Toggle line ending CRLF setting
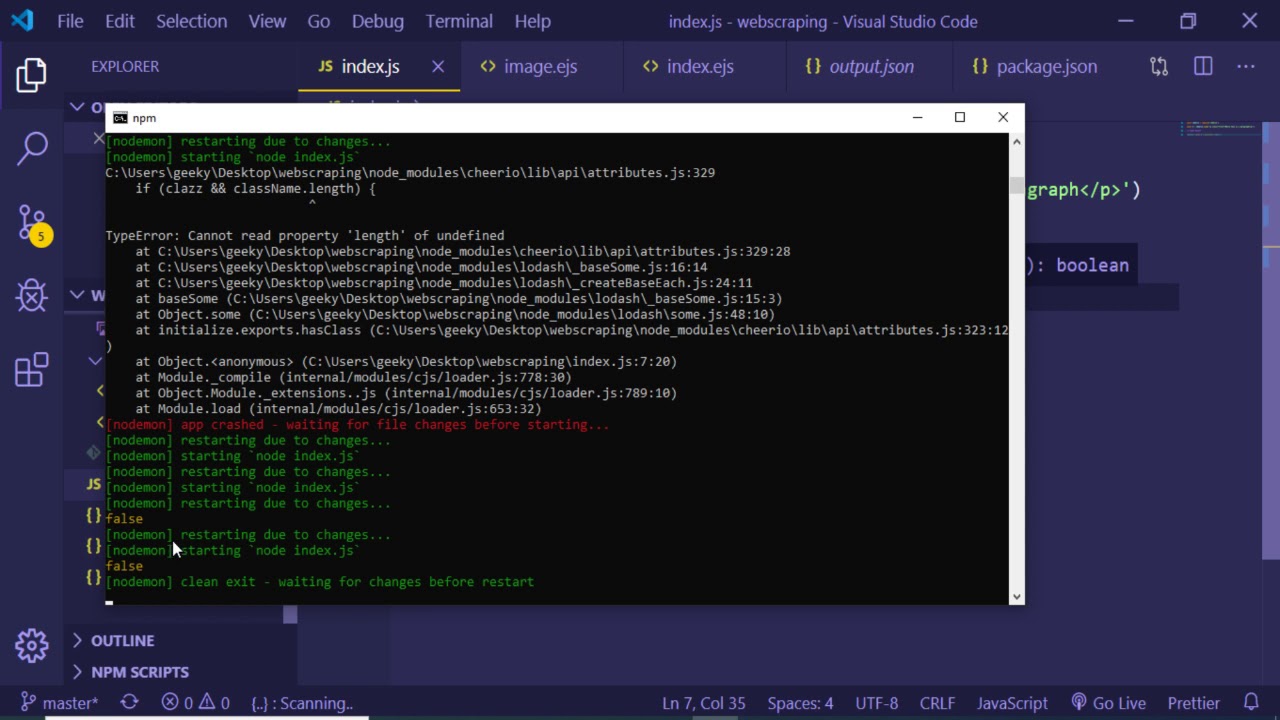The height and width of the screenshot is (720, 1280). tap(937, 703)
